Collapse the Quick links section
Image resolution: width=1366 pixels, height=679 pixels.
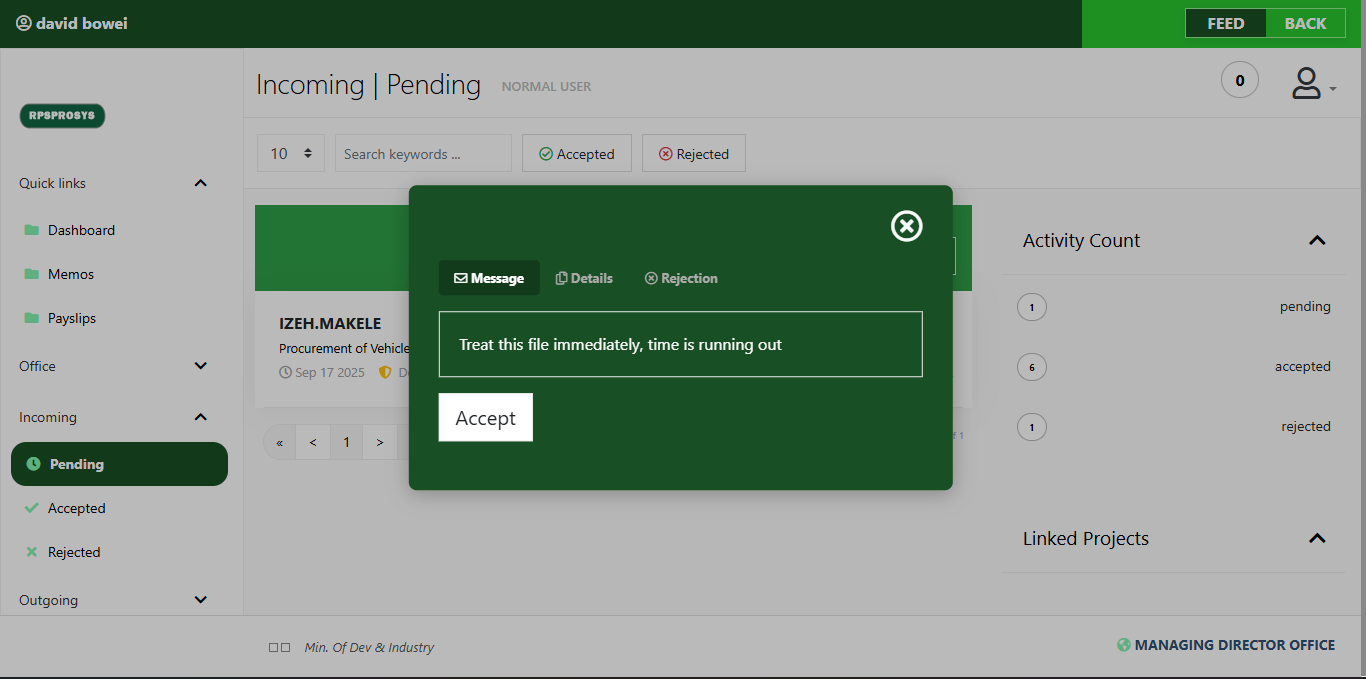click(x=200, y=183)
